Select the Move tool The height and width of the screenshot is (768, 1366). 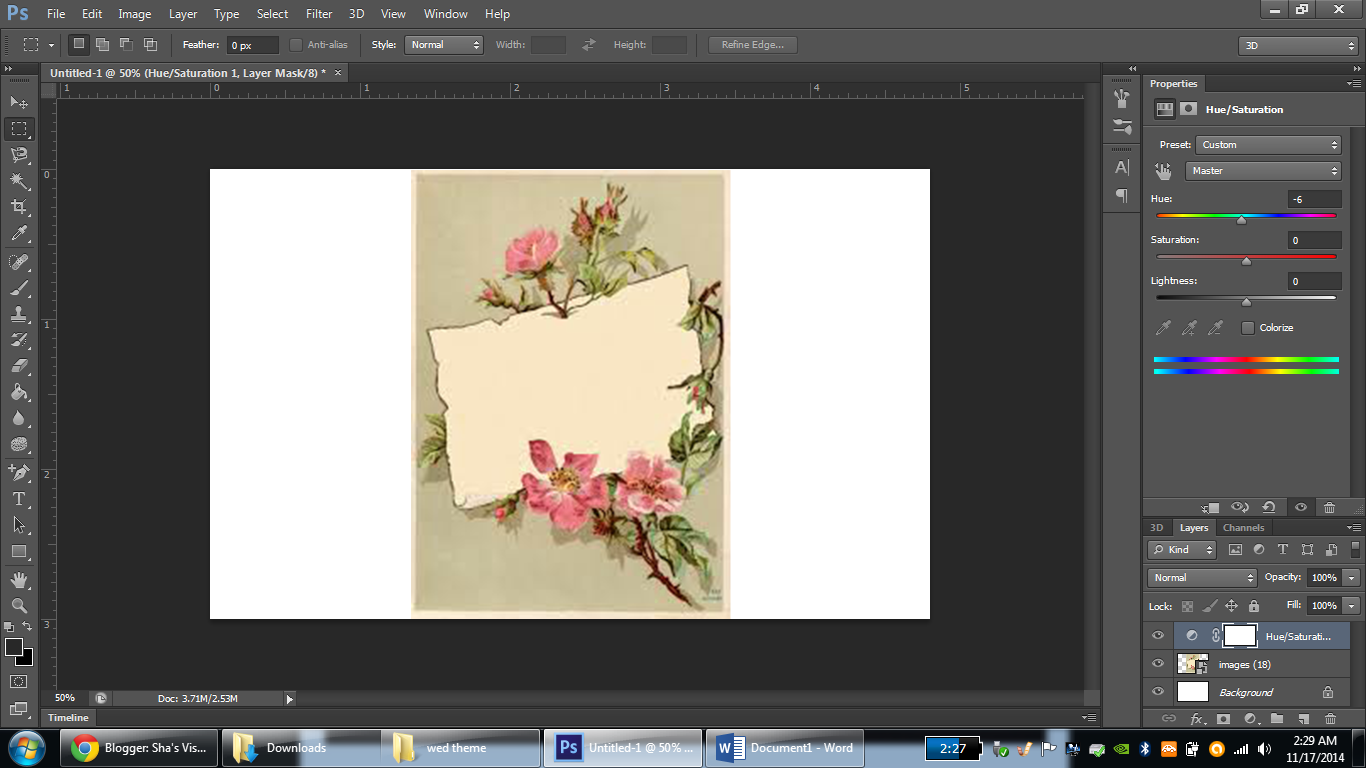(x=19, y=102)
